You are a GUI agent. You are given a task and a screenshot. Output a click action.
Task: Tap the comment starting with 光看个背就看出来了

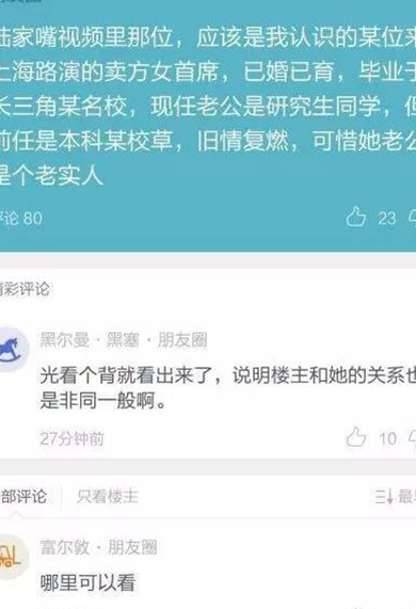click(x=228, y=388)
